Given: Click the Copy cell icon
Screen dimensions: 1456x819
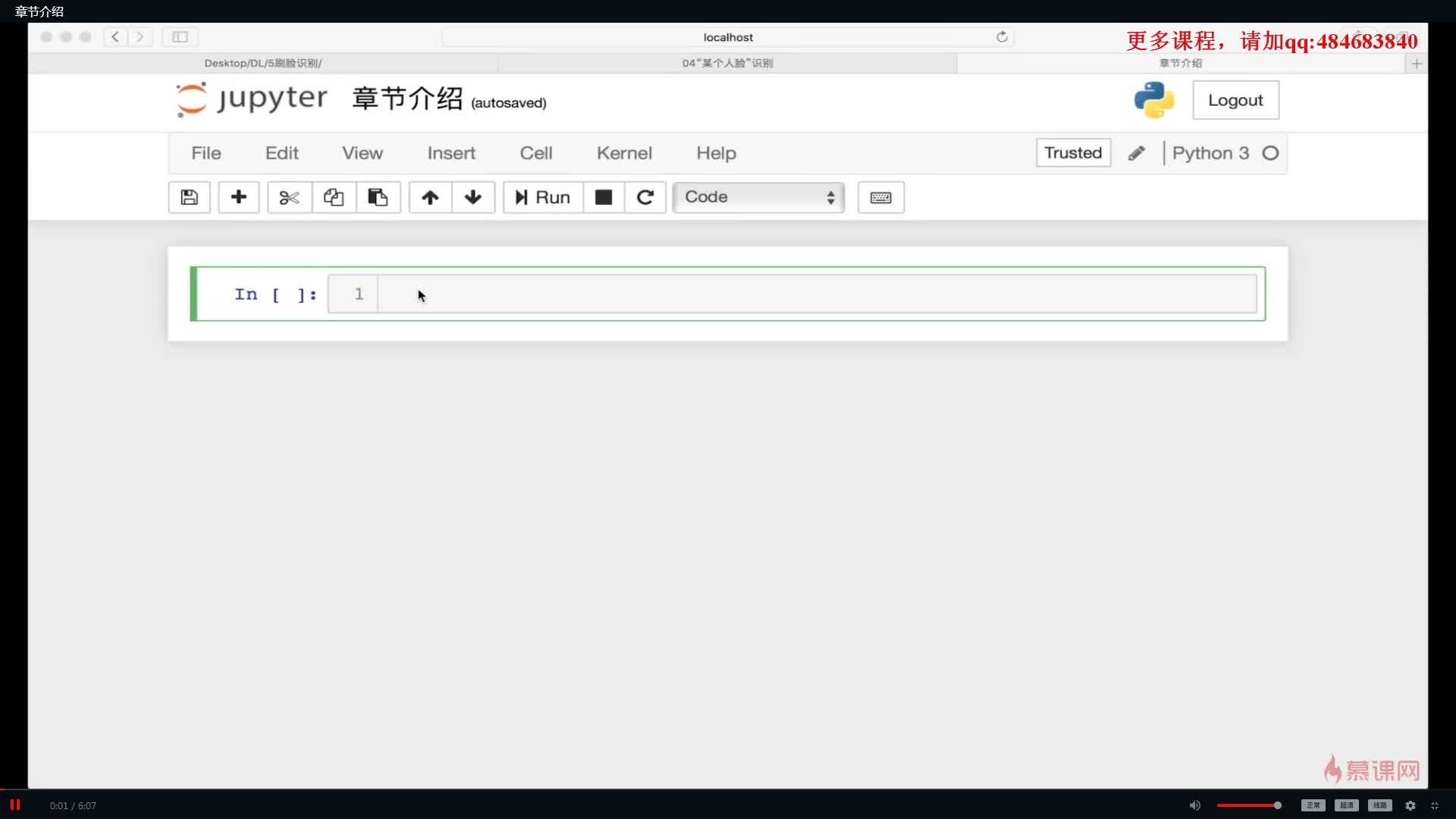Looking at the screenshot, I should click(333, 196).
